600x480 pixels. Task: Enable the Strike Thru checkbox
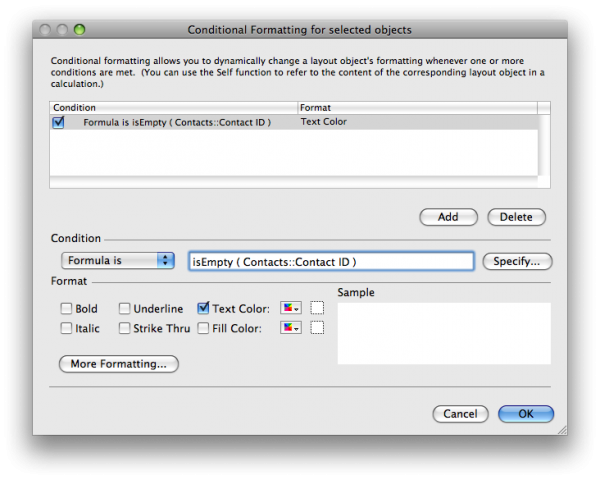tap(124, 328)
